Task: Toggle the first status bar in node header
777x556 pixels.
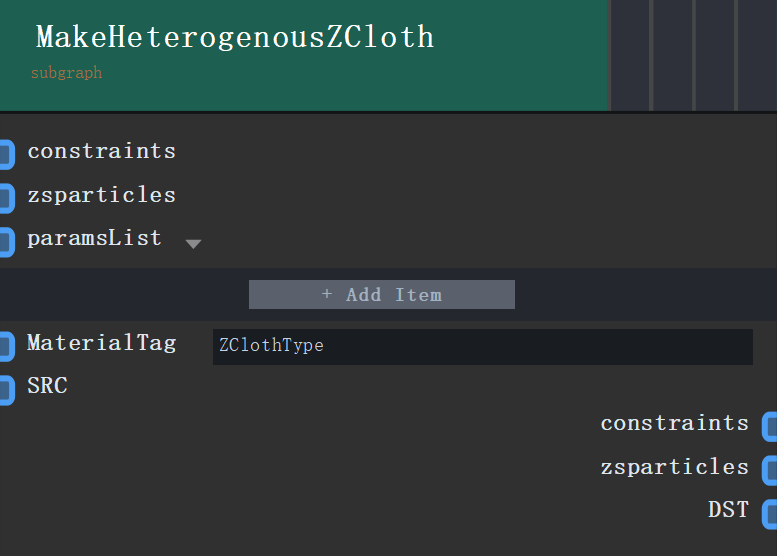Action: tap(630, 55)
